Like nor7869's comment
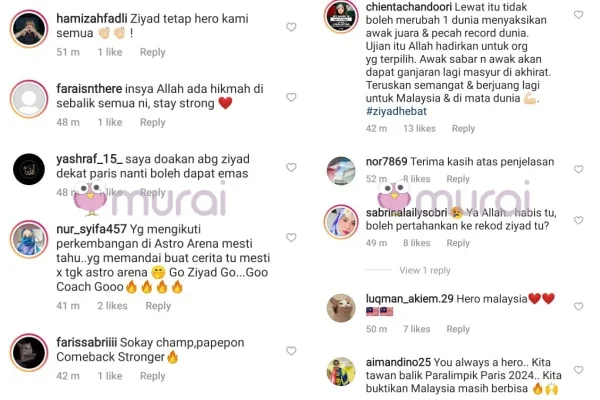This screenshot has width=600, height=400. [578, 169]
